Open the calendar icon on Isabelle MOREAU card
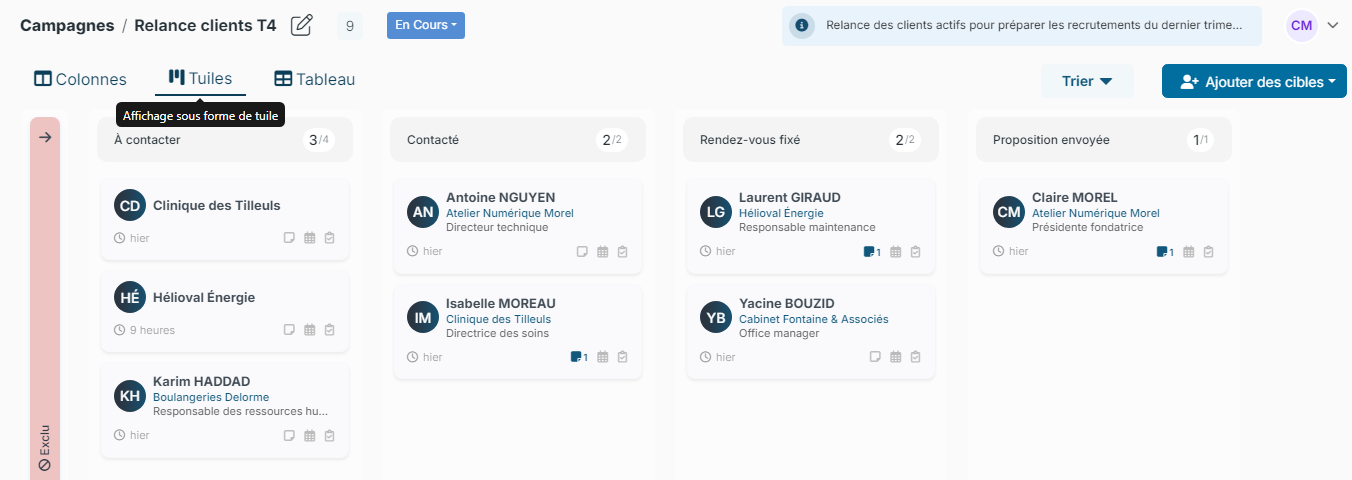Image resolution: width=1352 pixels, height=480 pixels. 602,357
